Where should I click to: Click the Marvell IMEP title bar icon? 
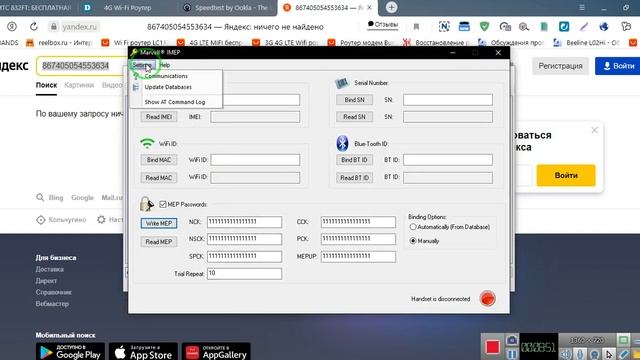click(x=134, y=52)
